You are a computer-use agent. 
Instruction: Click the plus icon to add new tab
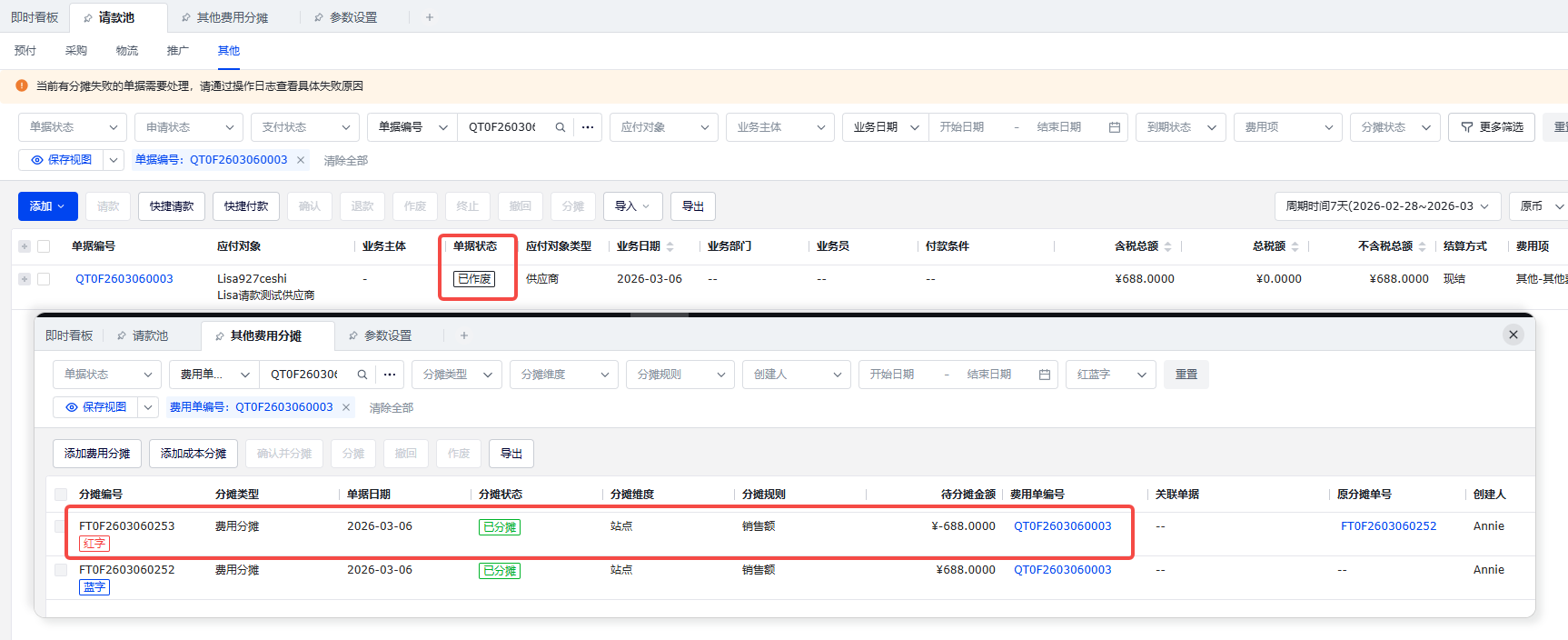tap(430, 17)
